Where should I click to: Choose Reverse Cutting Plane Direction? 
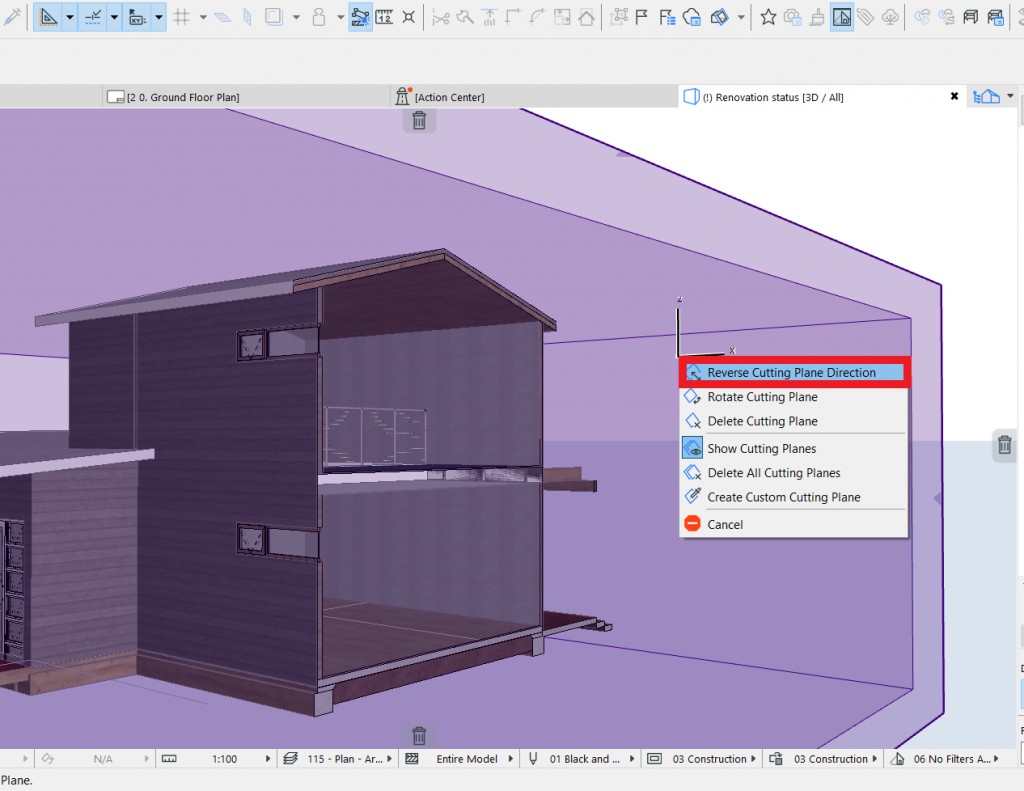pyautogui.click(x=793, y=372)
